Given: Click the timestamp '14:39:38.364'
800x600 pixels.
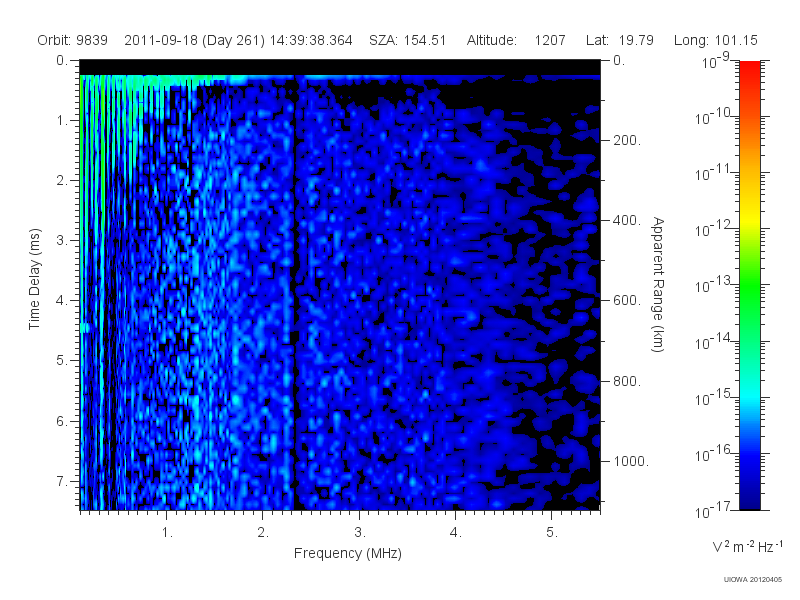Looking at the screenshot, I should (311, 40).
